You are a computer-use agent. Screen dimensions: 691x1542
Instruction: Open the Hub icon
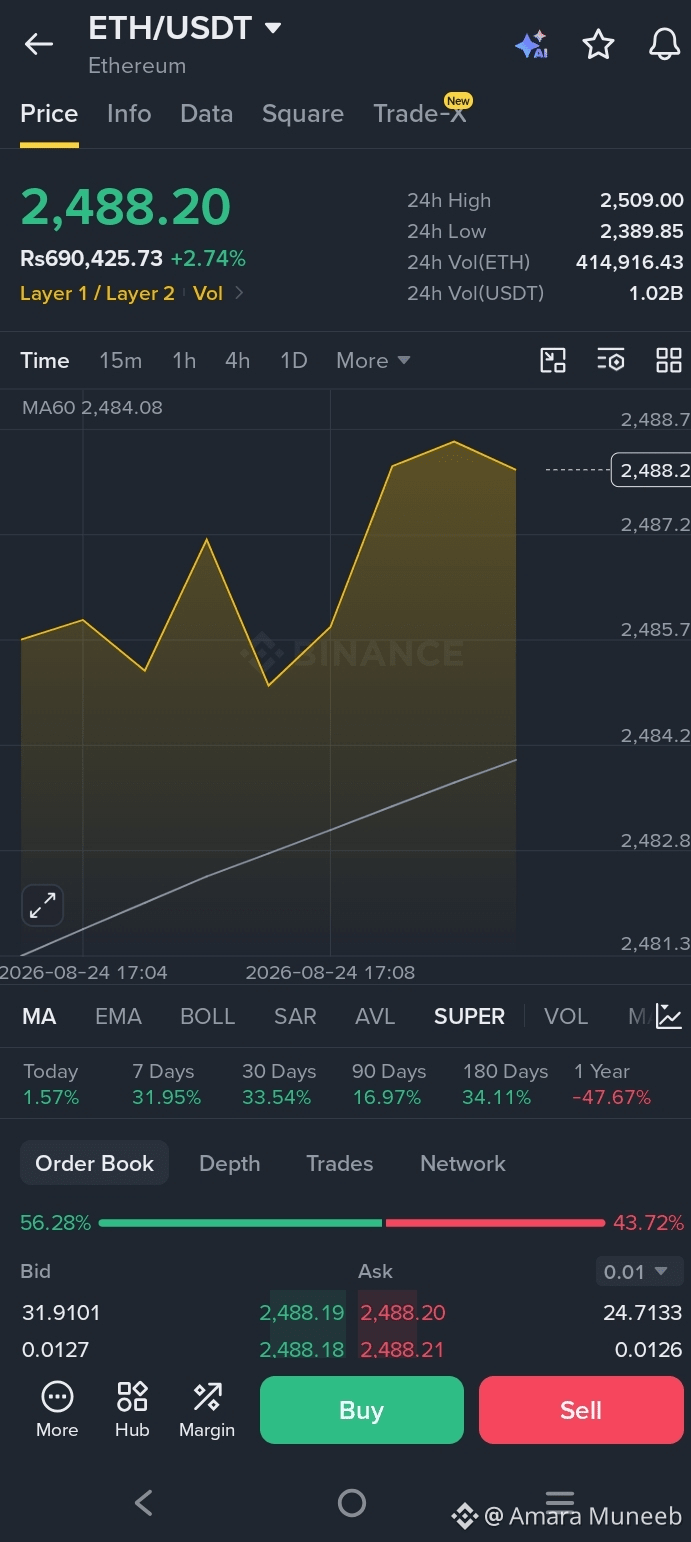[x=132, y=1409]
